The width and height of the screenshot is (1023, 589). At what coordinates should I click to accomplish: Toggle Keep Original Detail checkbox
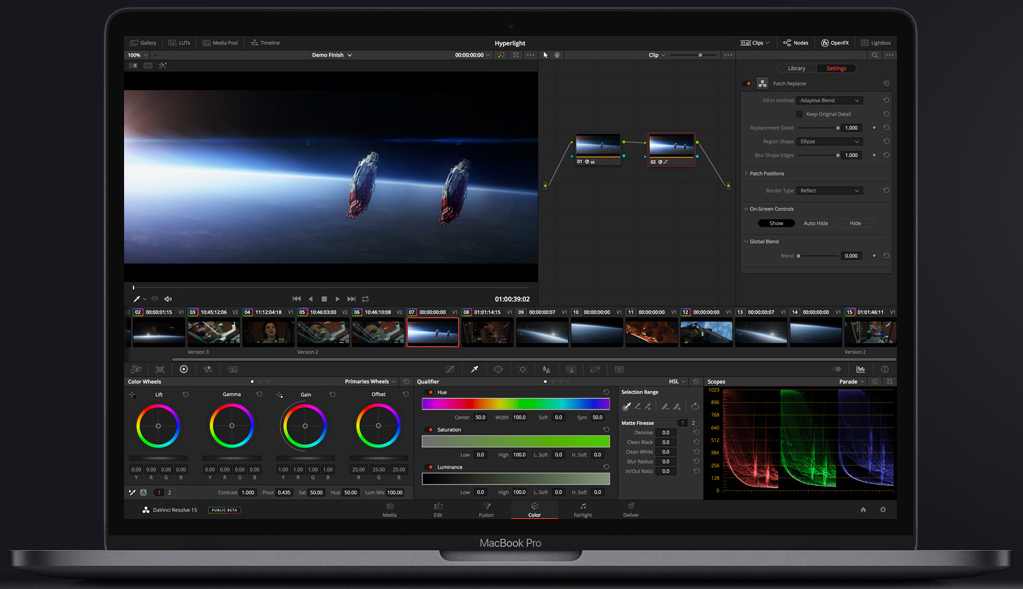(799, 114)
